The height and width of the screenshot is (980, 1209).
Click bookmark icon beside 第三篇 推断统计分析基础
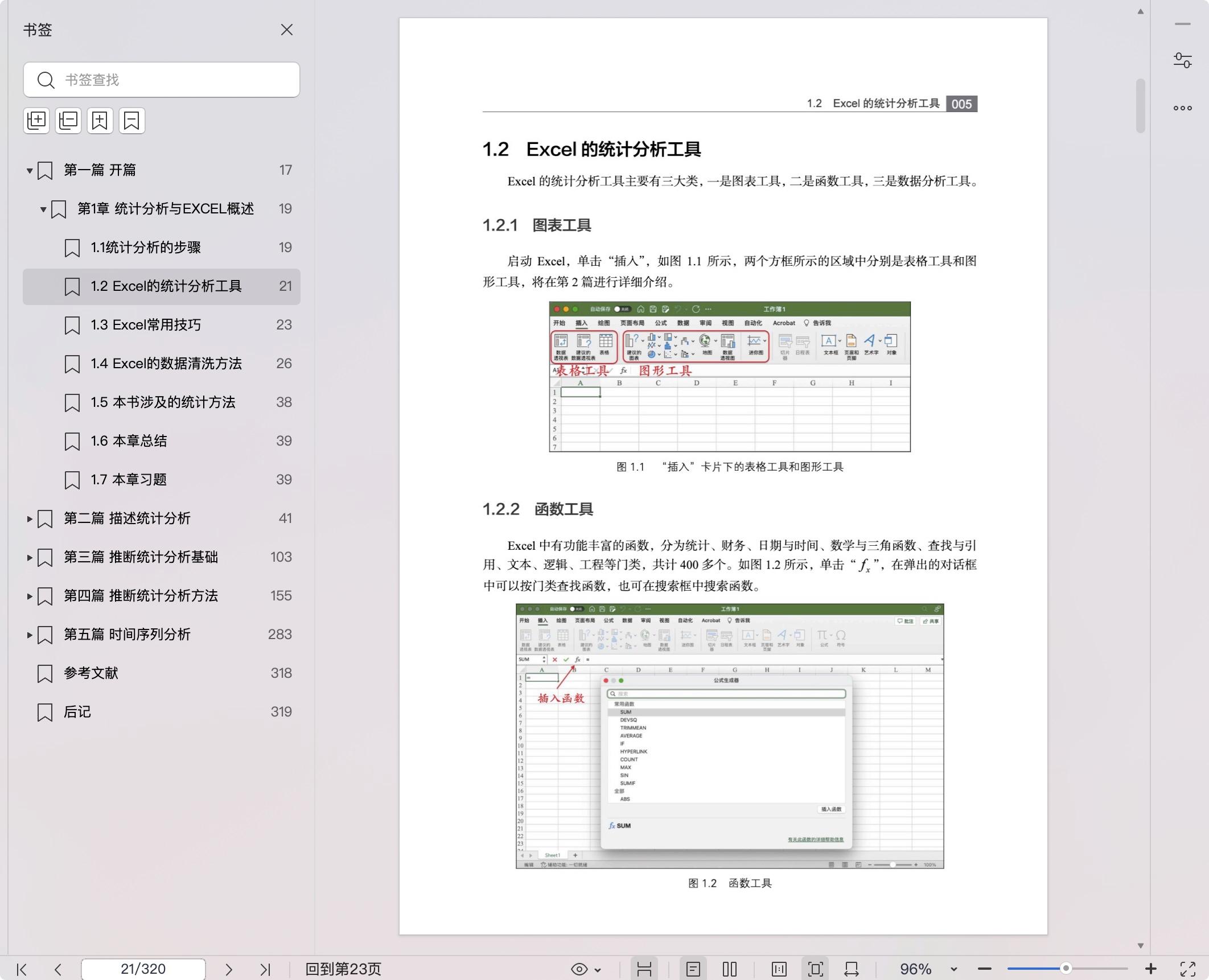tap(45, 558)
